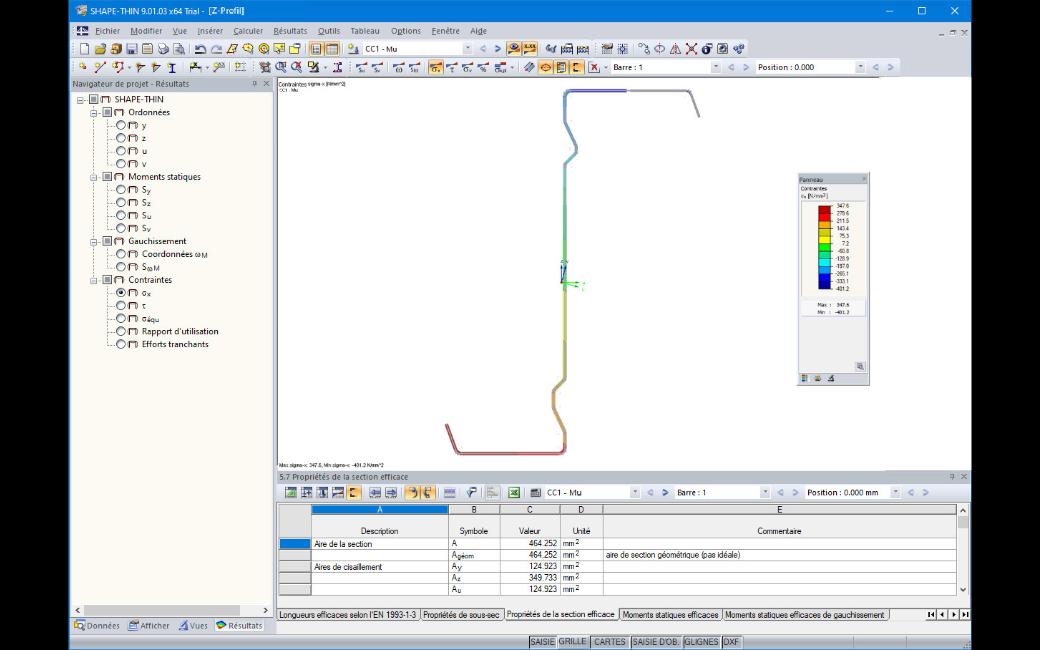
Task: Click the filter funnel icon in table toolbar
Action: pyautogui.click(x=471, y=492)
